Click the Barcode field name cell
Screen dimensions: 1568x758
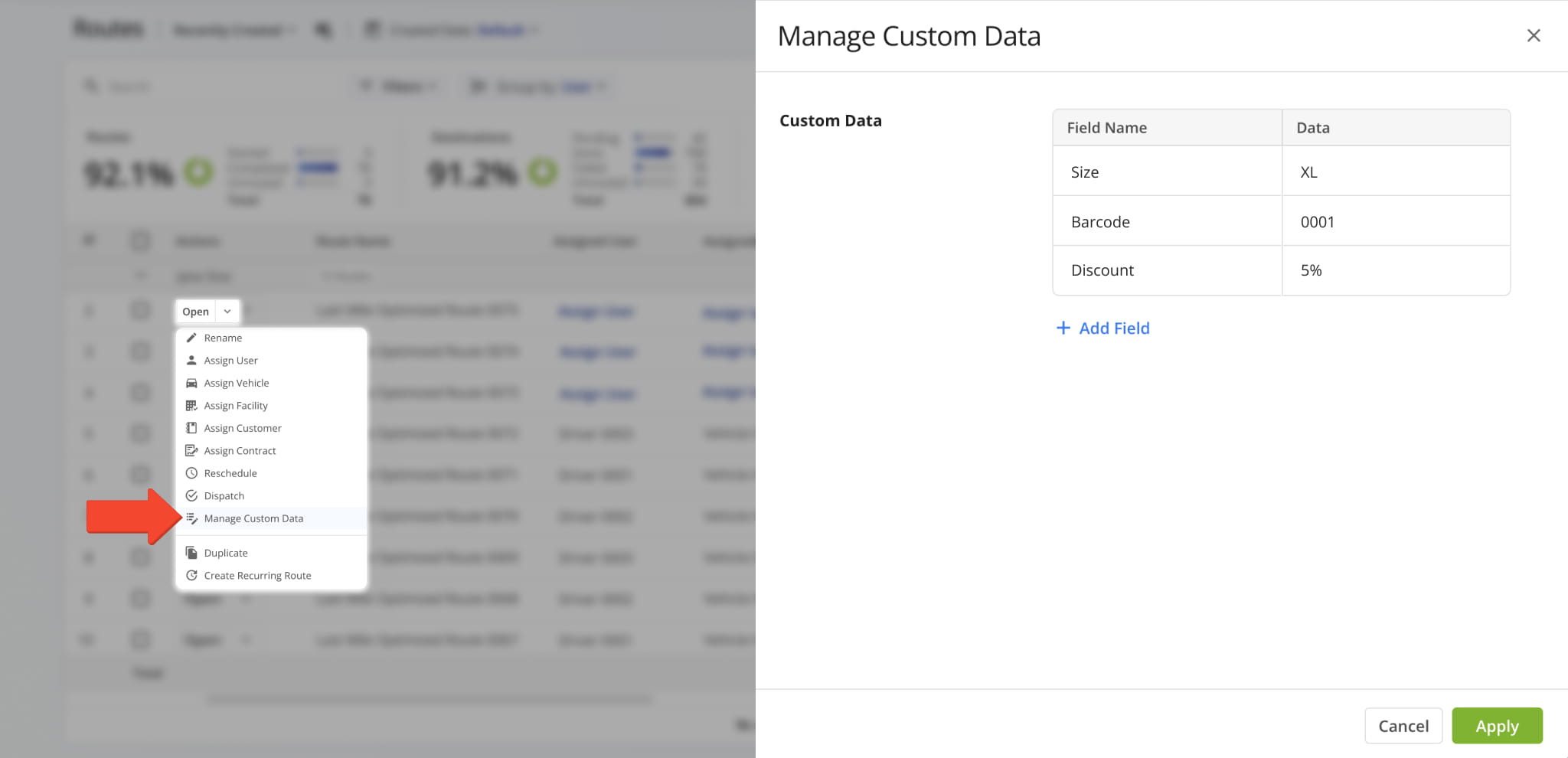point(1166,222)
